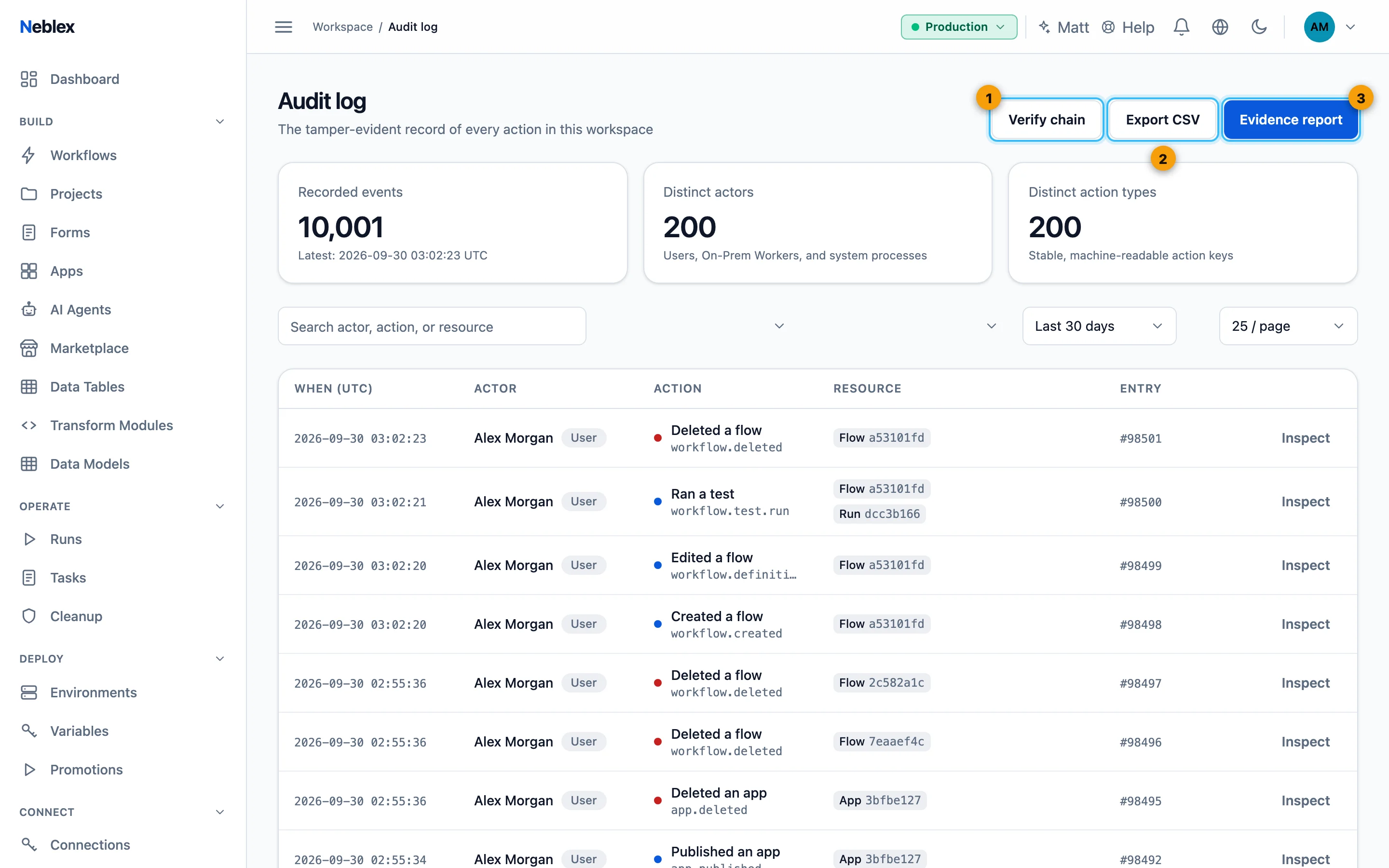Open the language globe icon
The width and height of the screenshot is (1389, 868).
click(x=1220, y=27)
